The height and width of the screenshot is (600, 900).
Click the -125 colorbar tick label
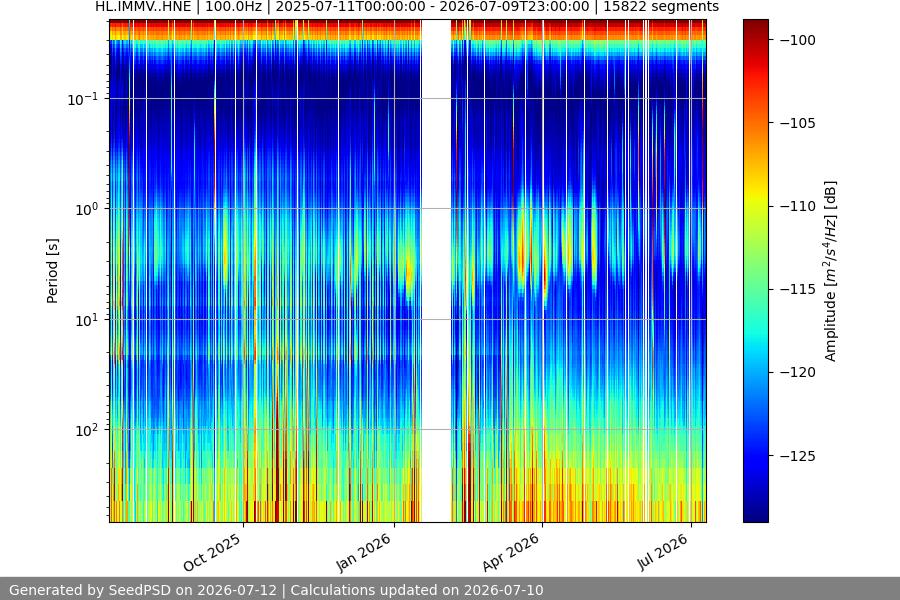tap(798, 456)
